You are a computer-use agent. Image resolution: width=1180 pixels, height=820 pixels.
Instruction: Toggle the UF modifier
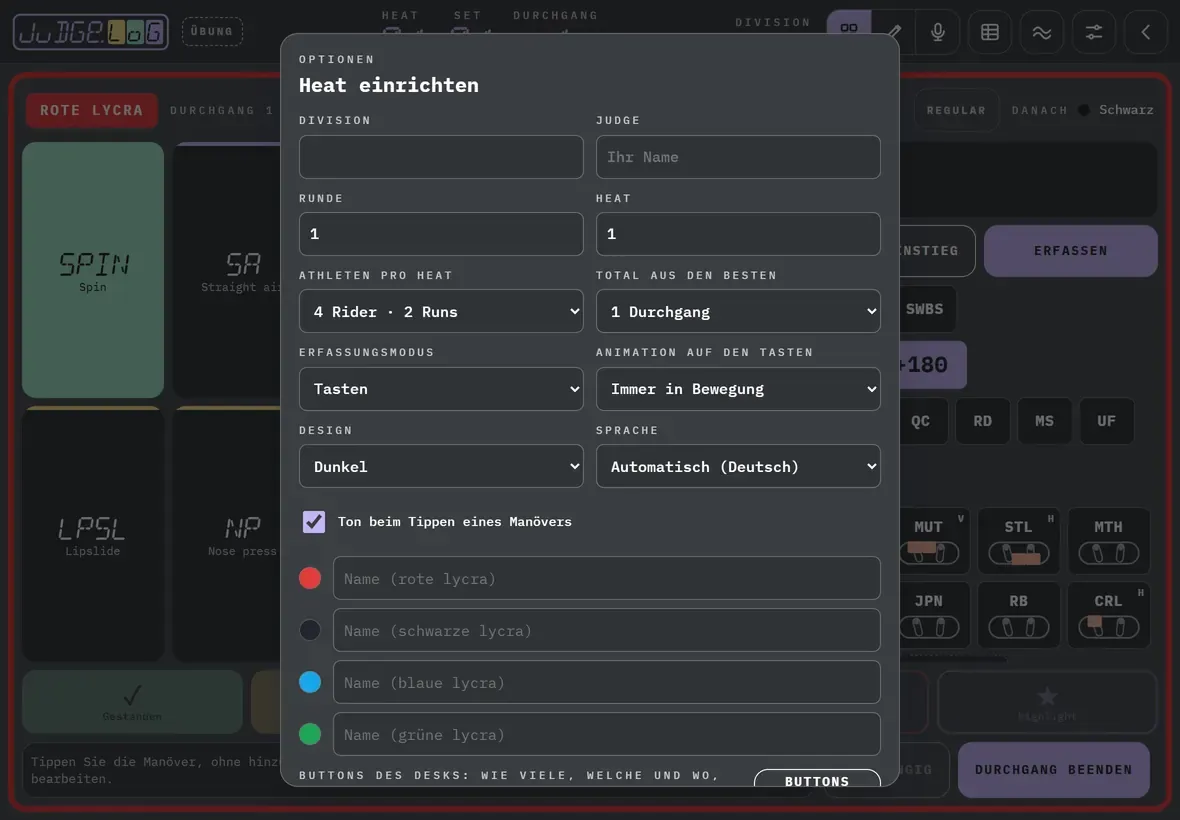point(1106,421)
